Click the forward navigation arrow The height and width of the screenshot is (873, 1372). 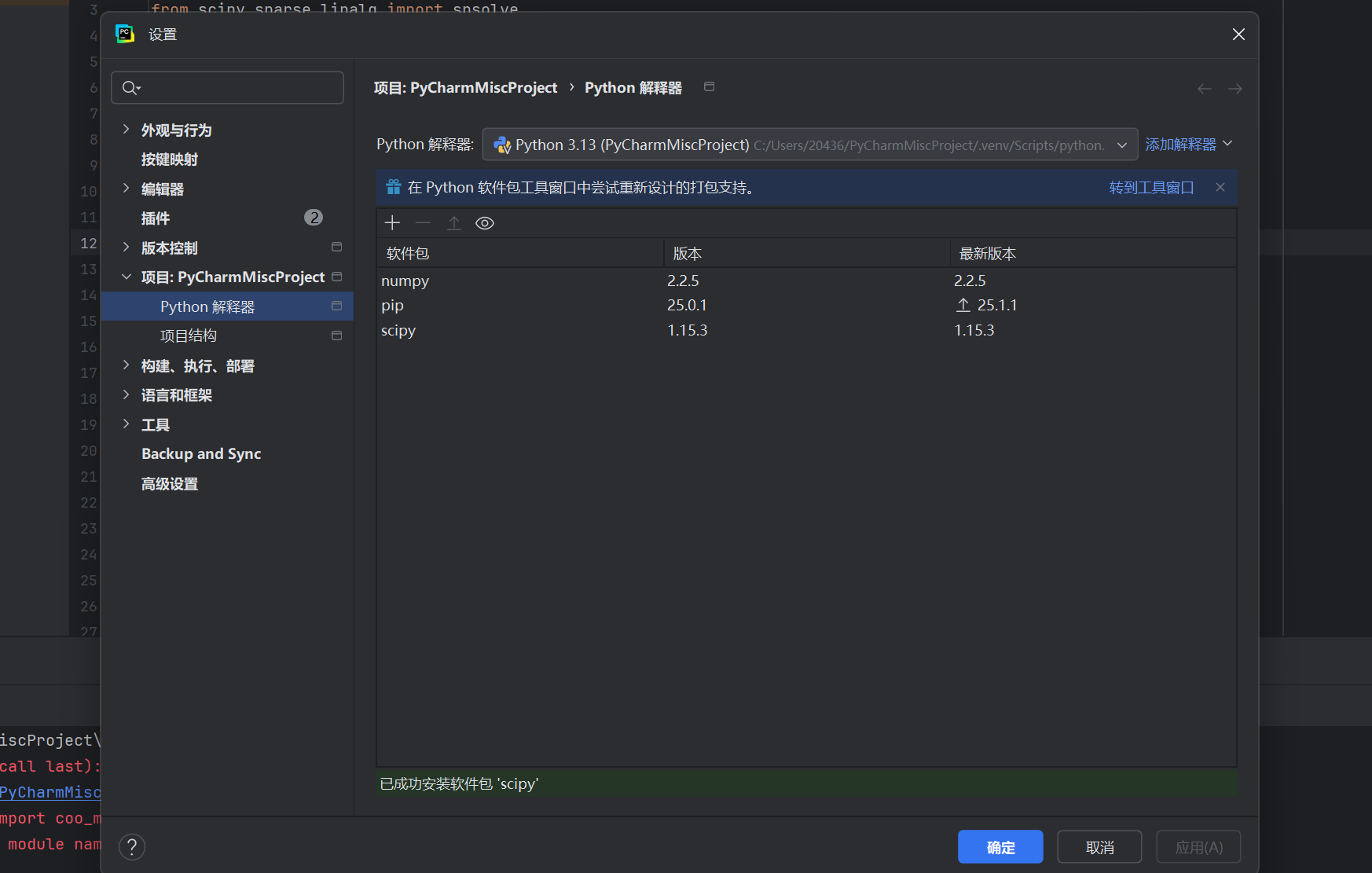pyautogui.click(x=1234, y=88)
